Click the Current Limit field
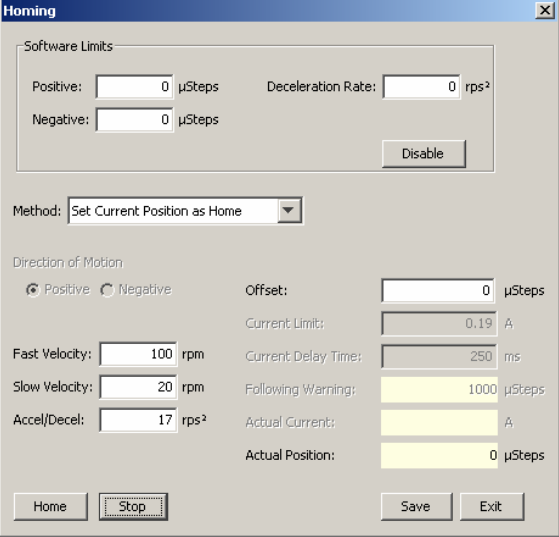The width and height of the screenshot is (559, 537). 439,323
